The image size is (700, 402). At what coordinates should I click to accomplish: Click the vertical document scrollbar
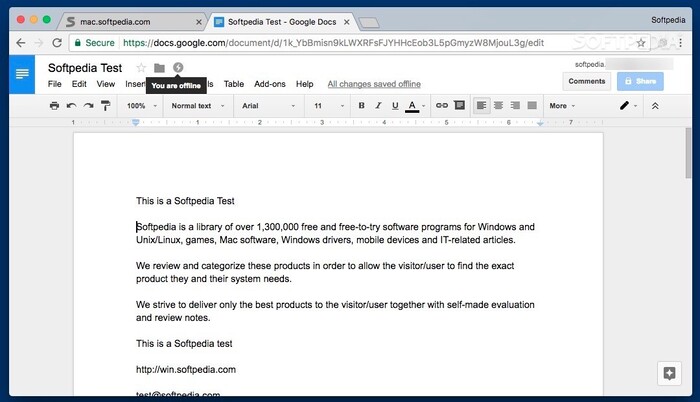point(688,153)
